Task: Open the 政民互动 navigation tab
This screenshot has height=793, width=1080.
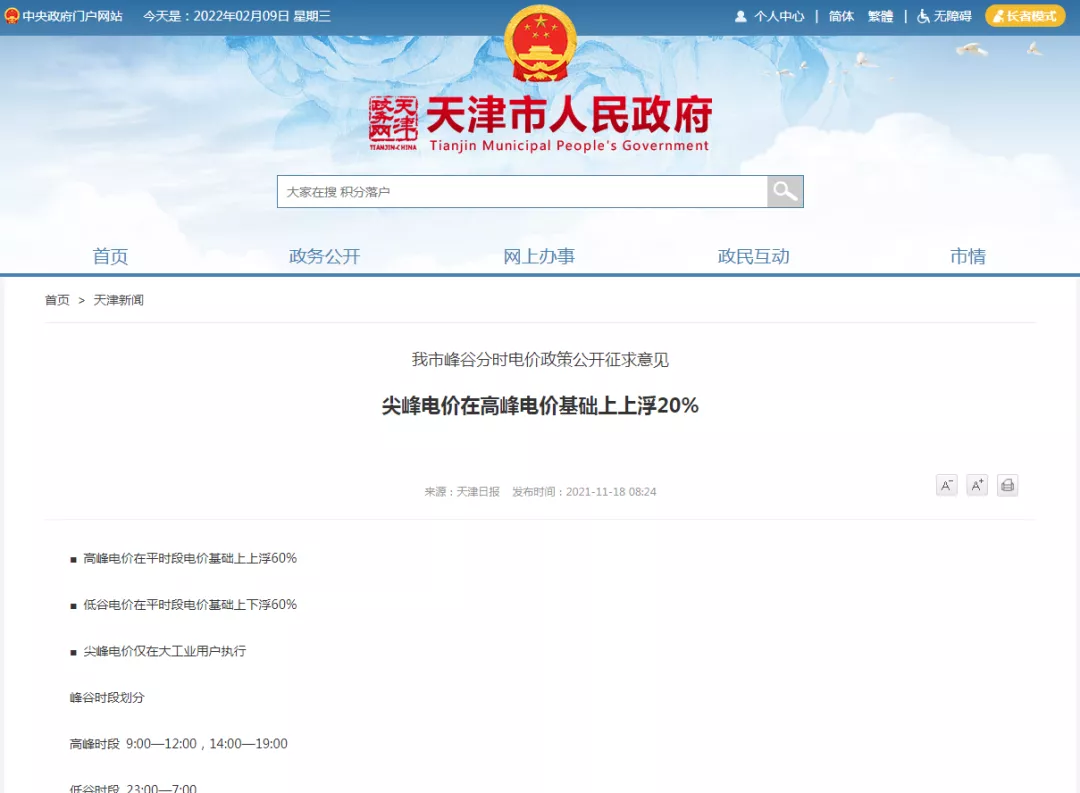Action: pyautogui.click(x=753, y=256)
